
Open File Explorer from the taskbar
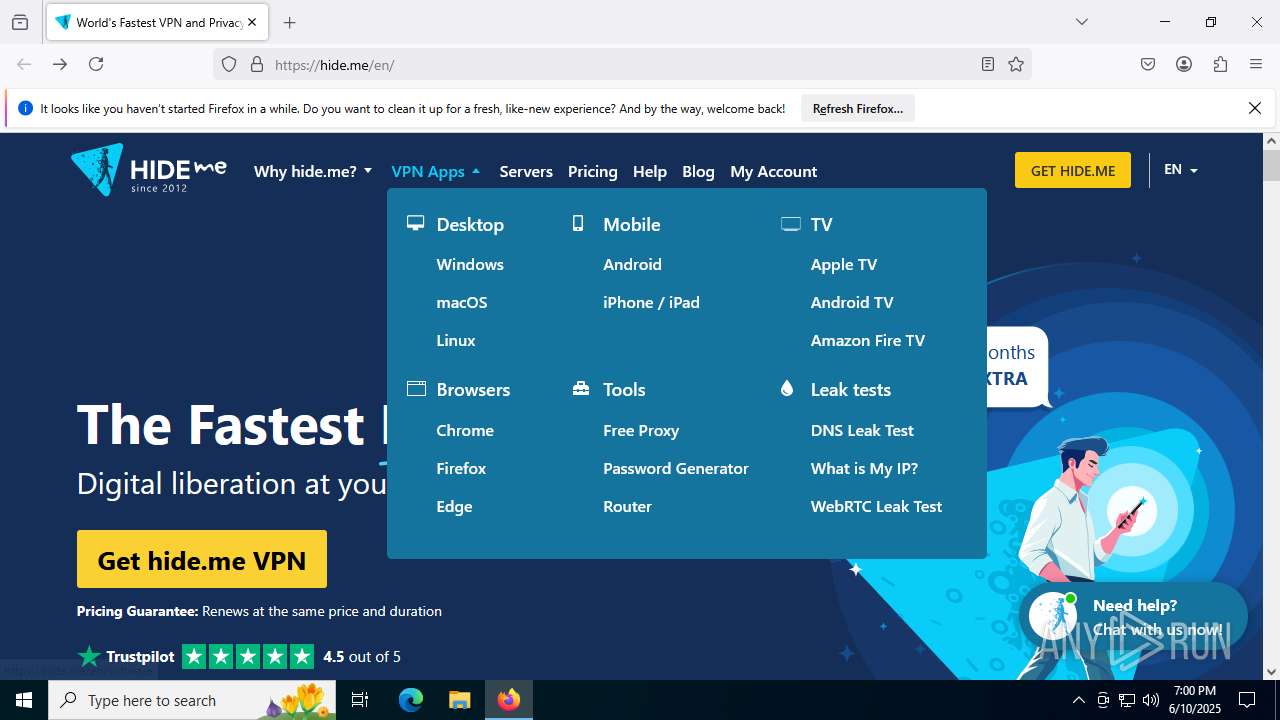tap(459, 700)
